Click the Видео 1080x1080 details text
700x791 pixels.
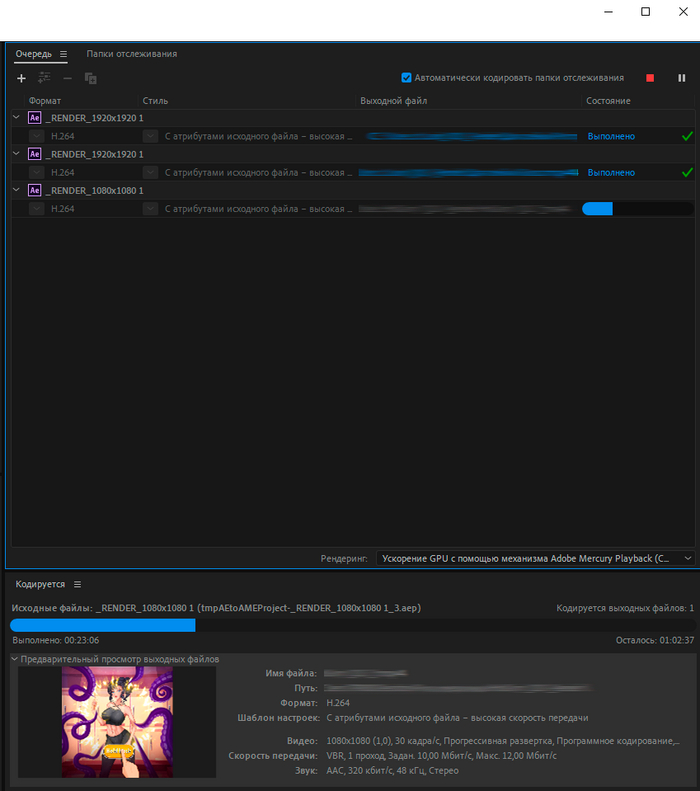tap(503, 741)
